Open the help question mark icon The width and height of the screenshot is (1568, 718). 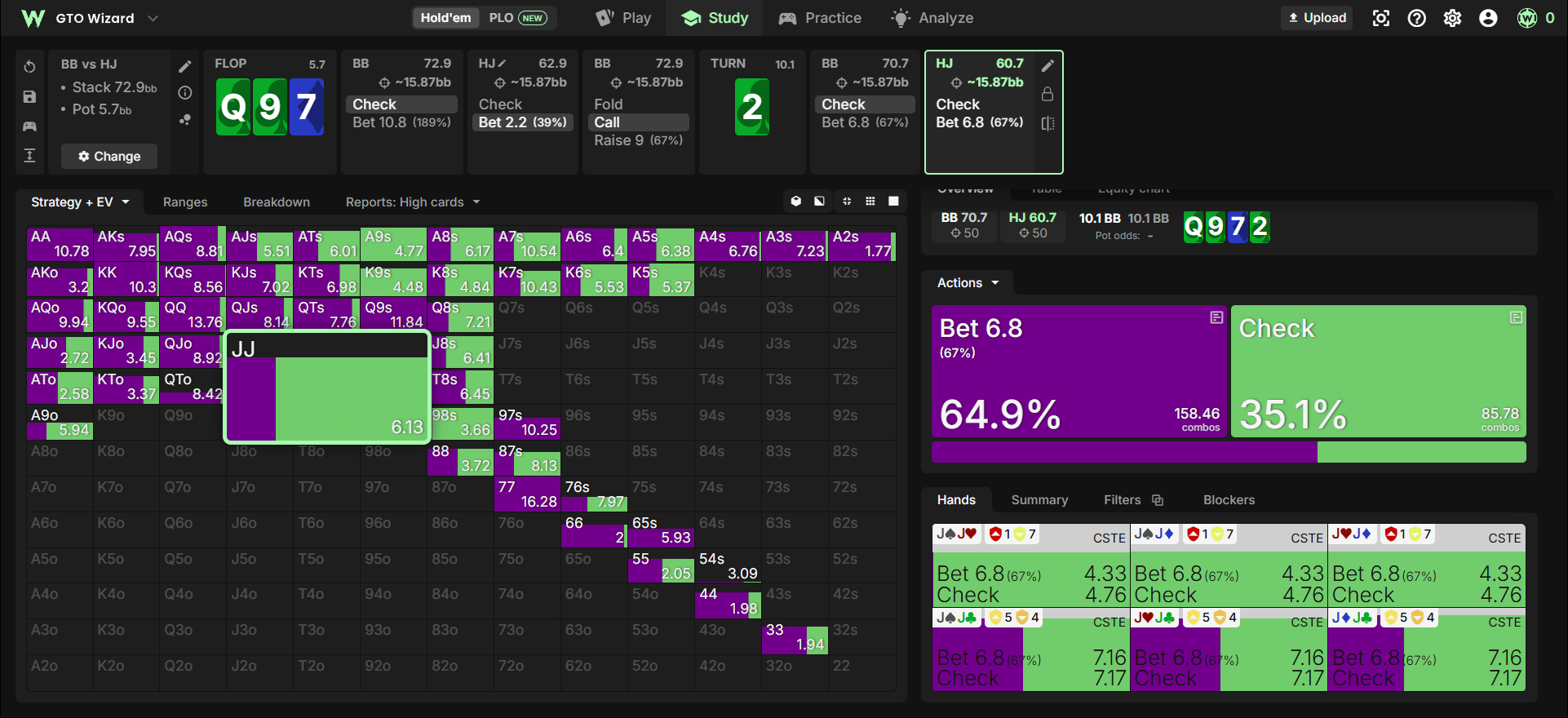(1417, 18)
